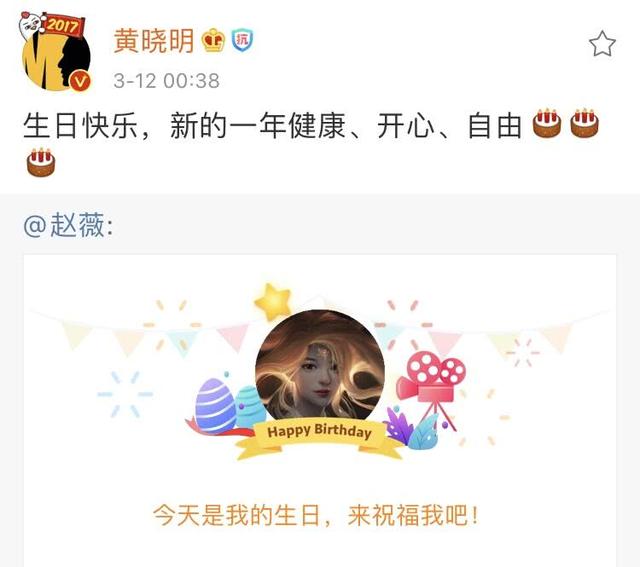The image size is (640, 567).
Task: Click the post text 生日快乐，新的一年健康
Action: tap(185, 125)
